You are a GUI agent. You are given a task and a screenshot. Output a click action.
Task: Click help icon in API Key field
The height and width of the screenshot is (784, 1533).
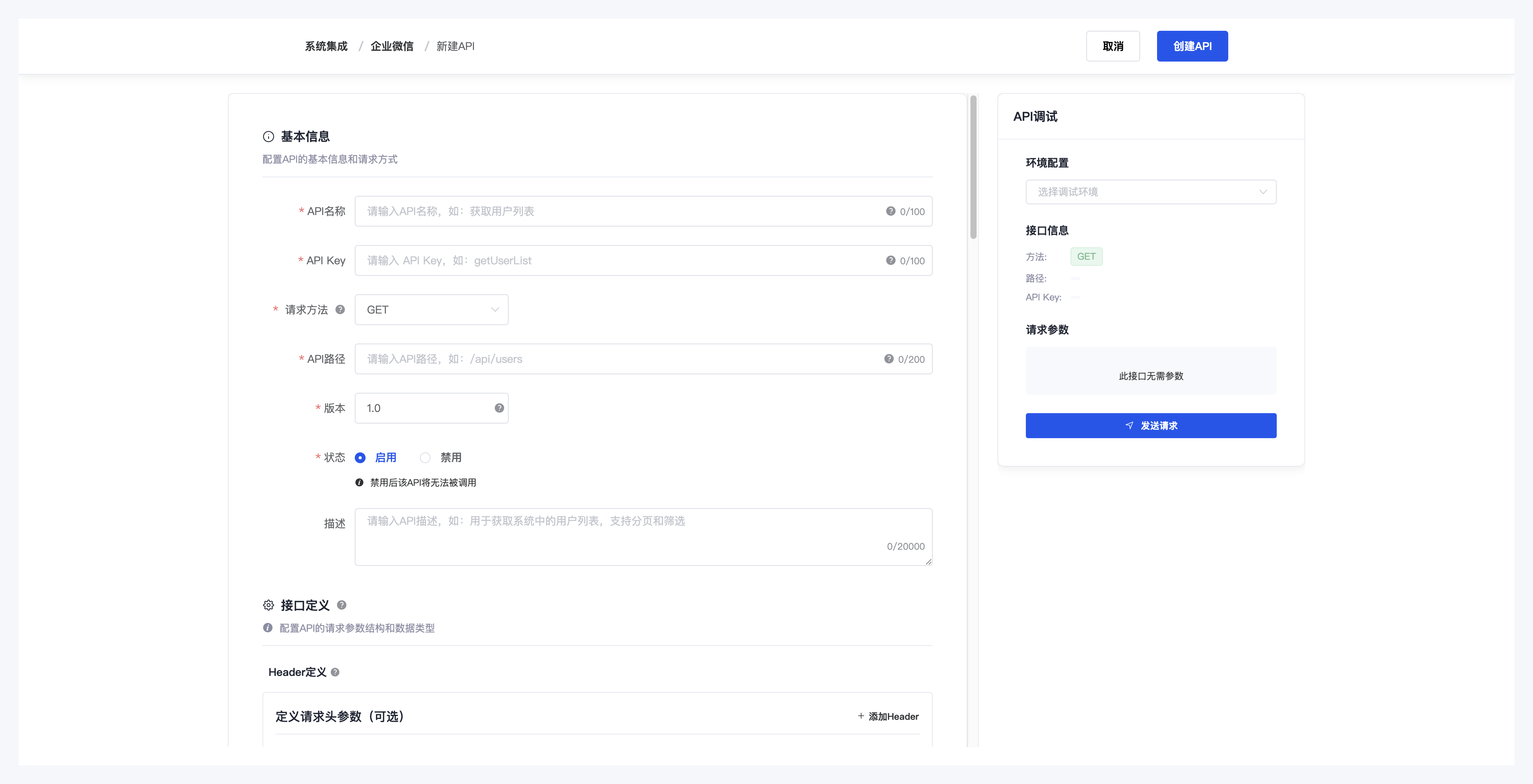pos(890,260)
